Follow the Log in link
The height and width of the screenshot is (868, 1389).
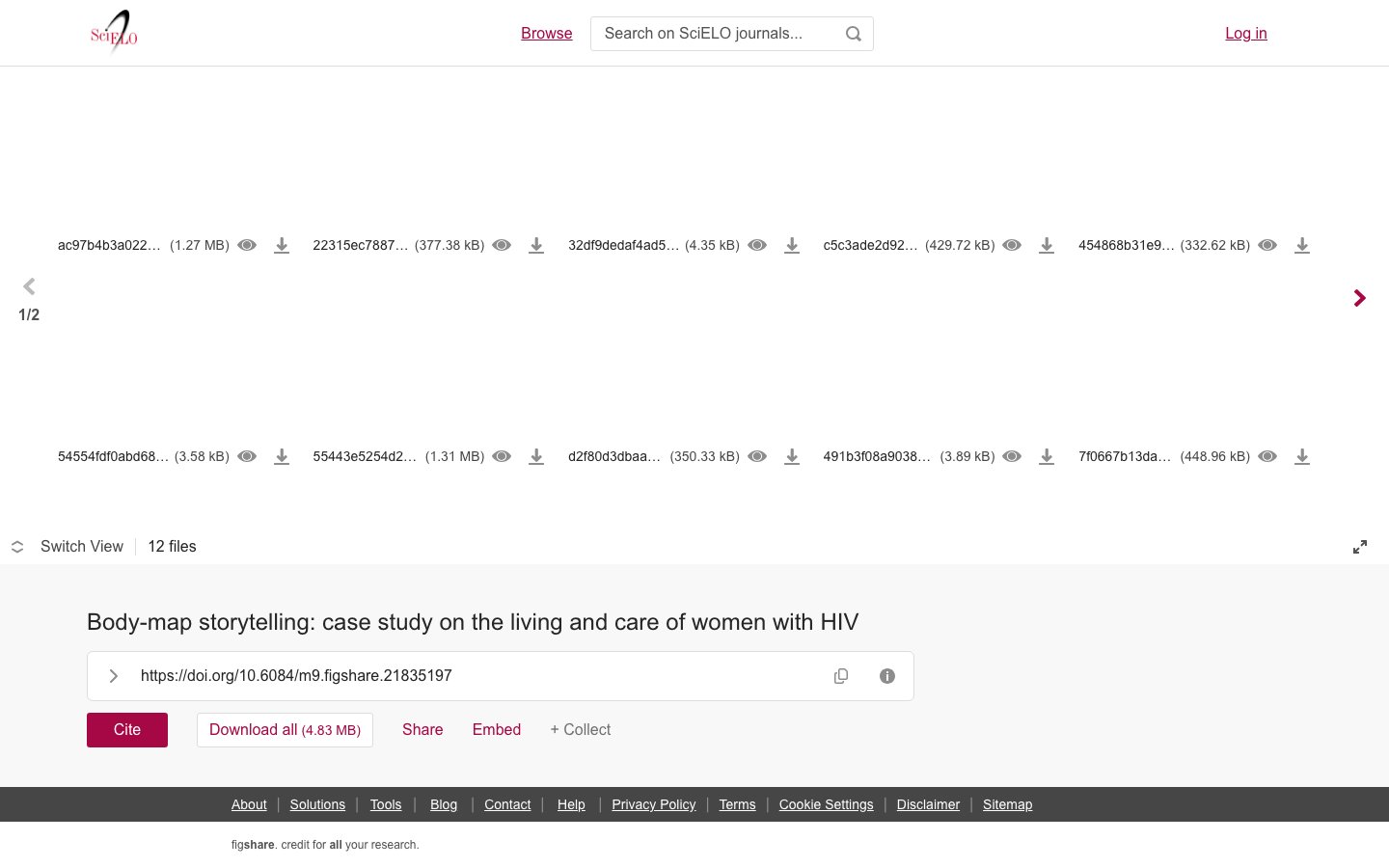1246,34
